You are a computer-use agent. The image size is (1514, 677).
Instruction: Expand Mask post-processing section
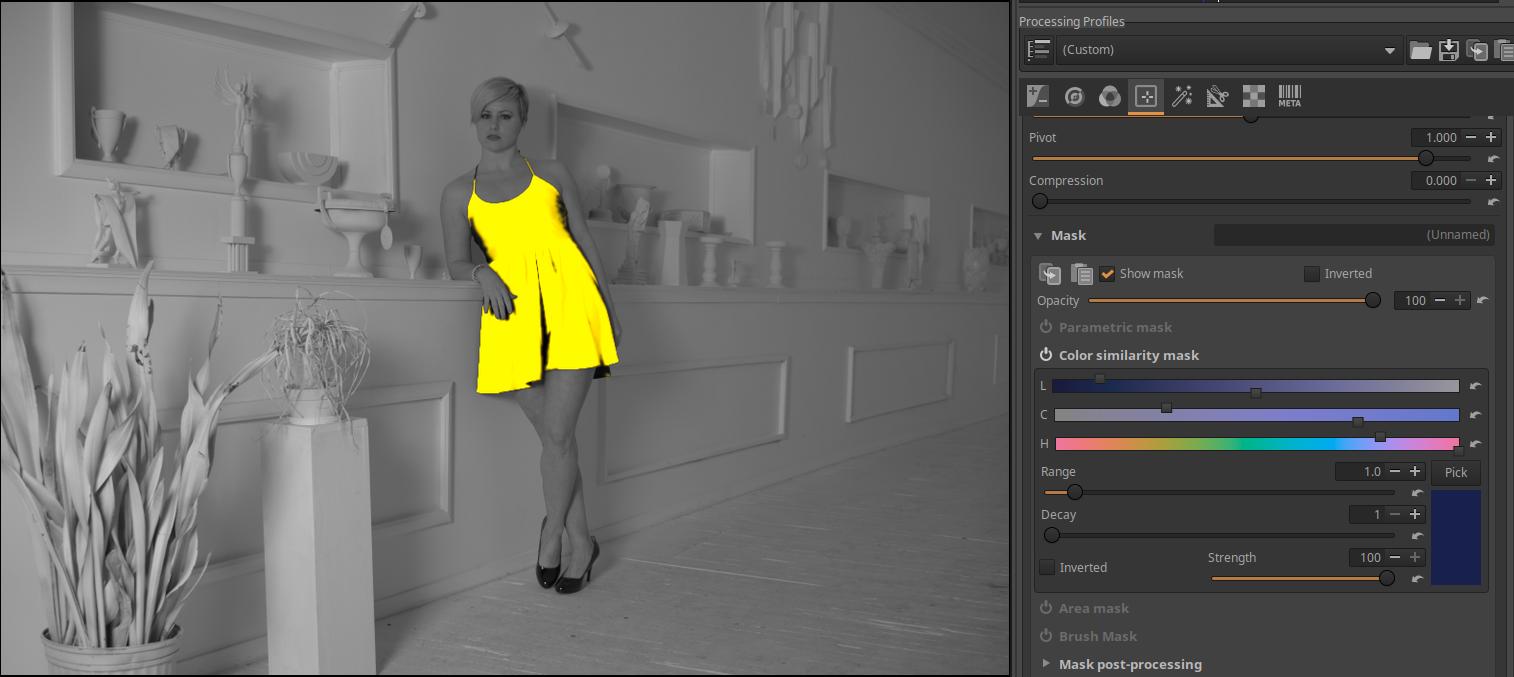(1046, 664)
